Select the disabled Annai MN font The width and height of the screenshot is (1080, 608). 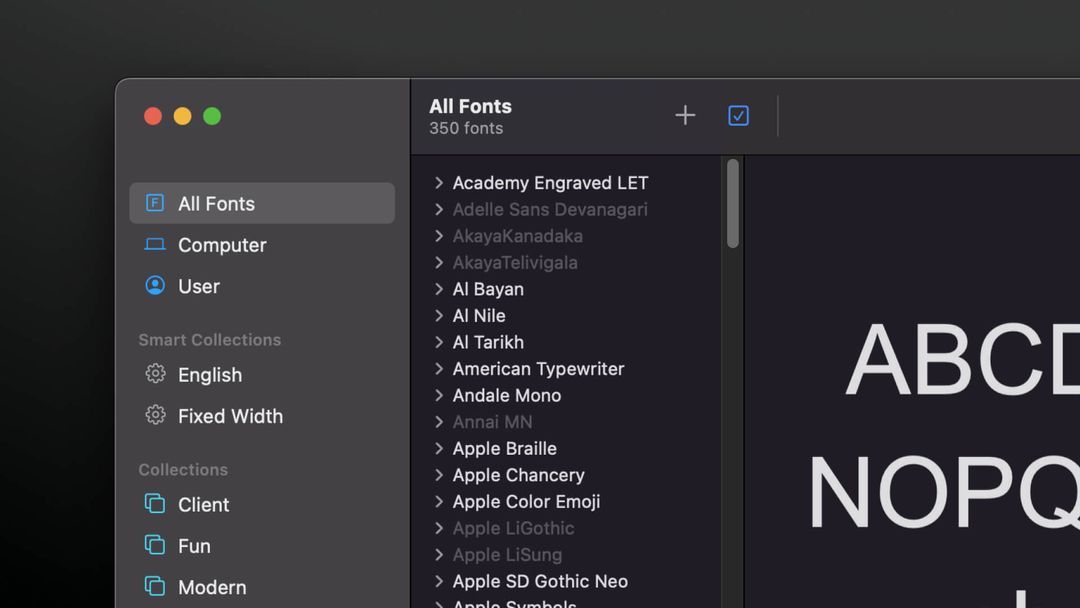[x=492, y=422]
